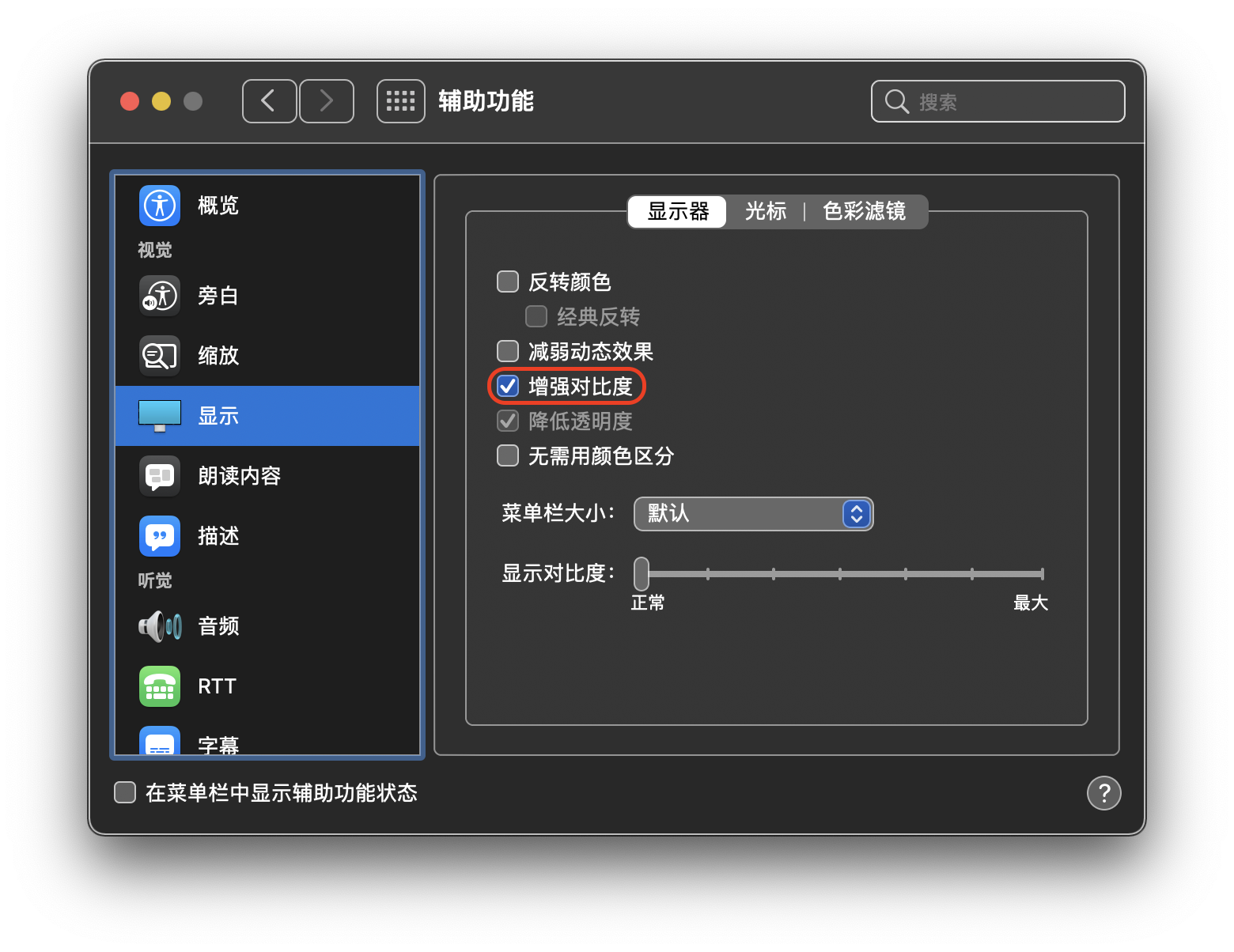The width and height of the screenshot is (1234, 952).
Task: Click the 搜索 search field
Action: click(x=998, y=102)
